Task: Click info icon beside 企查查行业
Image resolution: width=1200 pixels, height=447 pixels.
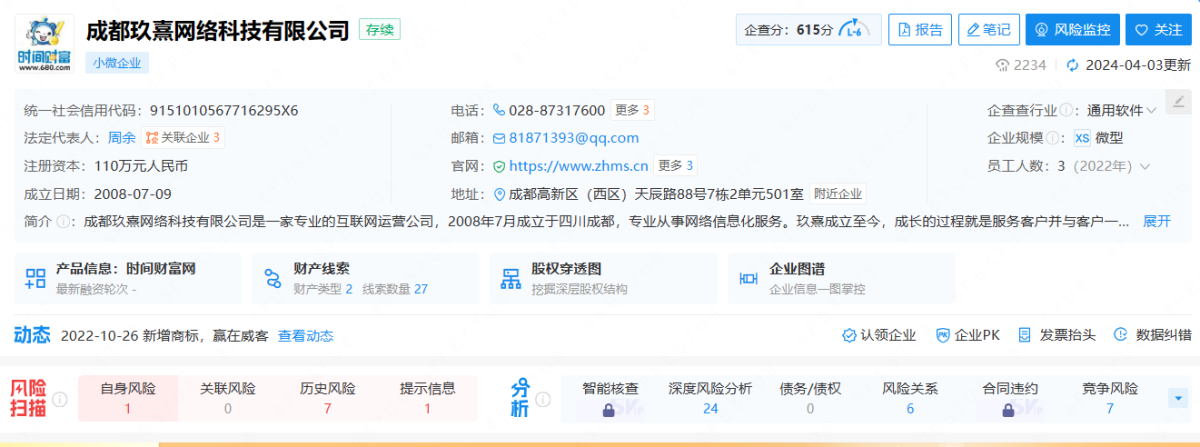Action: tap(1067, 110)
